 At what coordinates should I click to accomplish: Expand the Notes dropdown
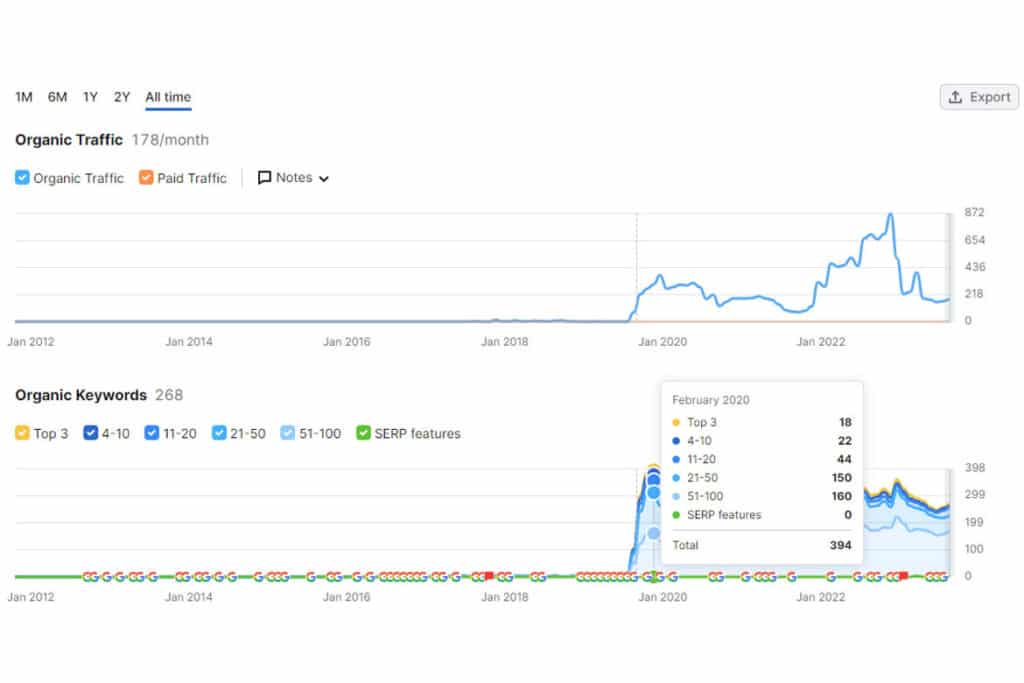(293, 178)
